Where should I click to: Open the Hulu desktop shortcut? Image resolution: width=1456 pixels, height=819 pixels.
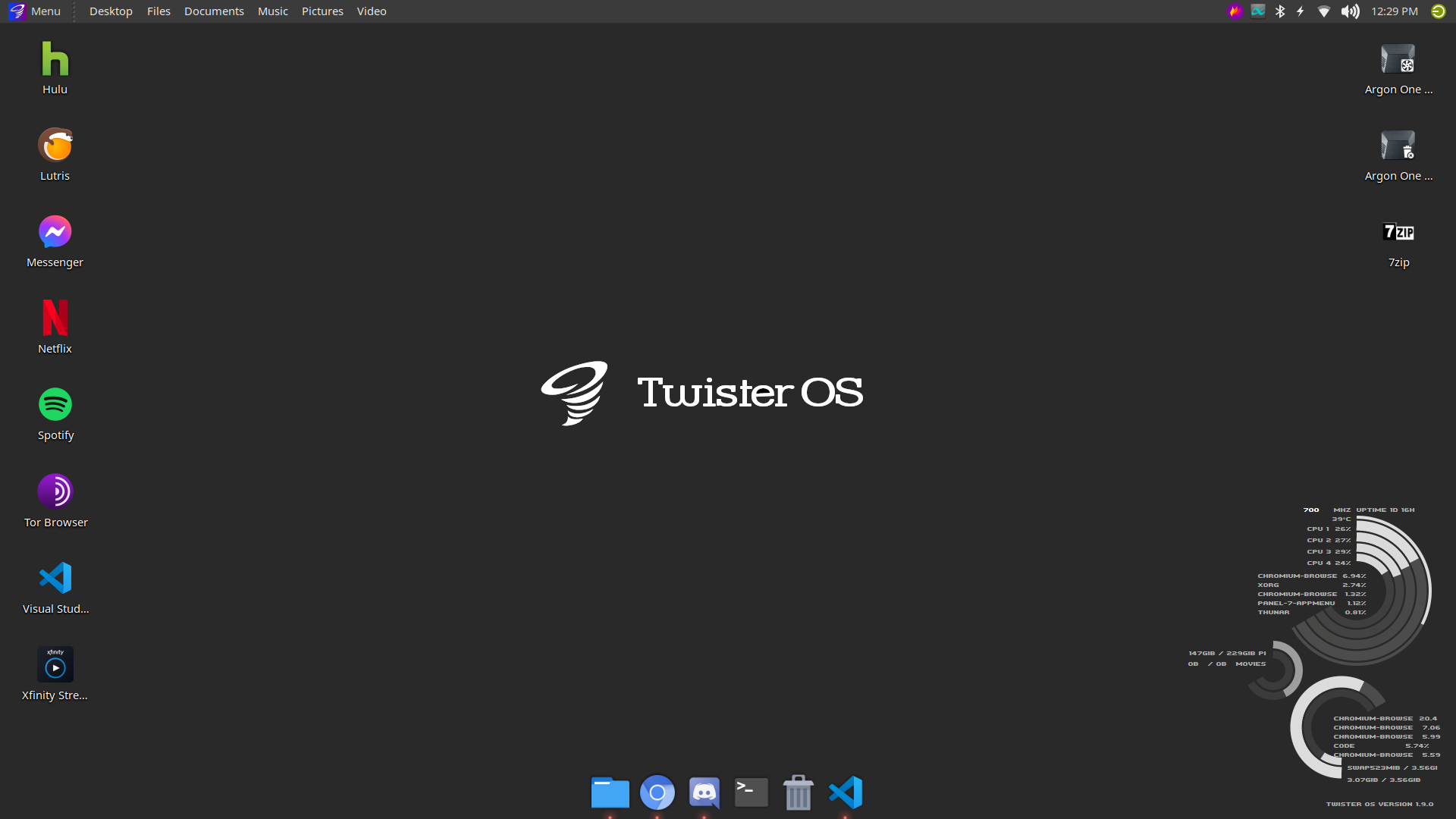(55, 60)
